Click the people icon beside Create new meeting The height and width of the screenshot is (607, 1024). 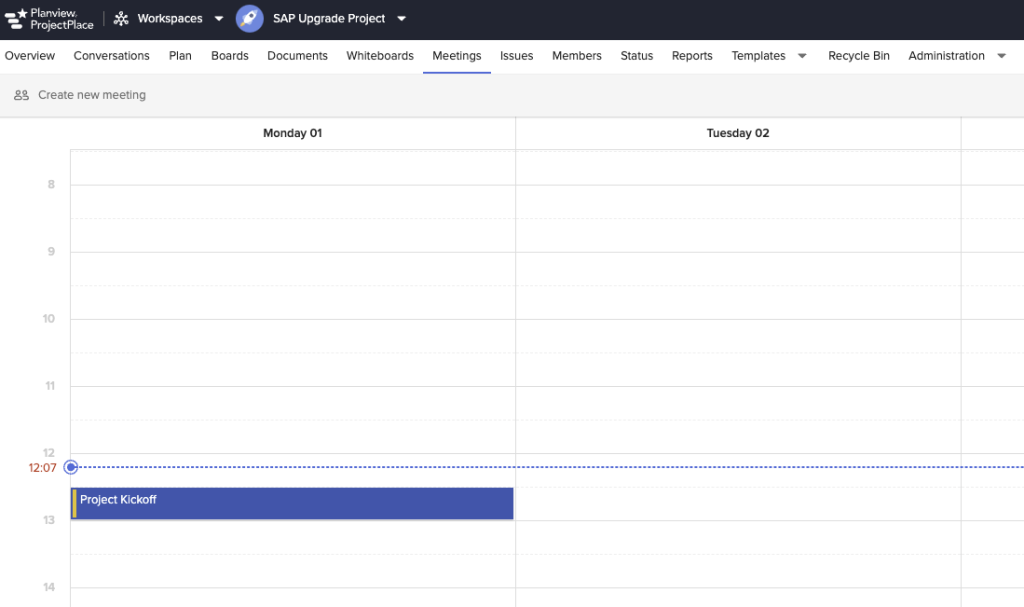coord(21,95)
